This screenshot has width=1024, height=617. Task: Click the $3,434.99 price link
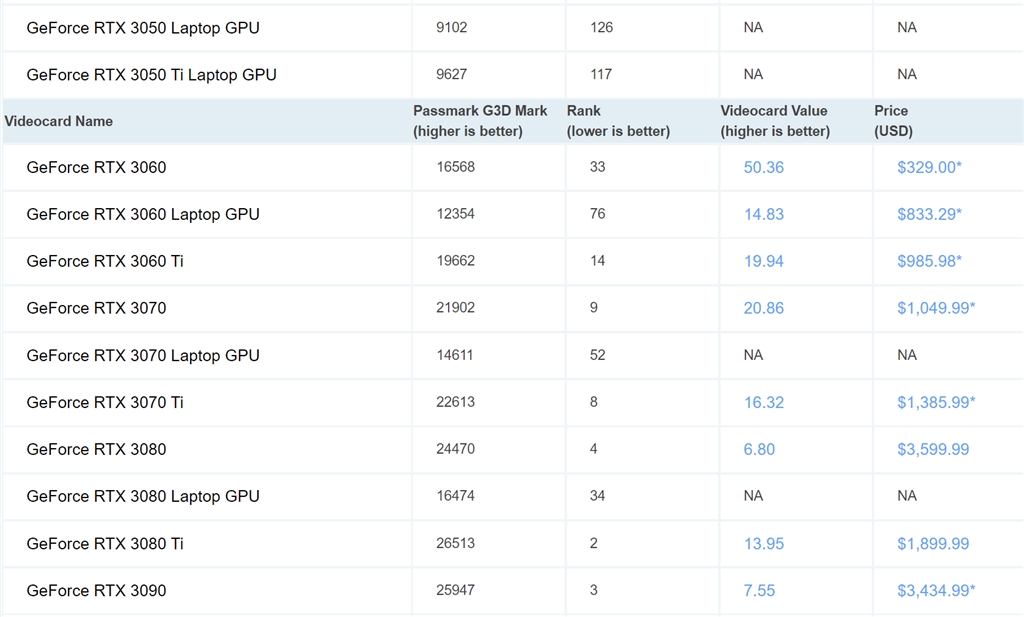935,590
